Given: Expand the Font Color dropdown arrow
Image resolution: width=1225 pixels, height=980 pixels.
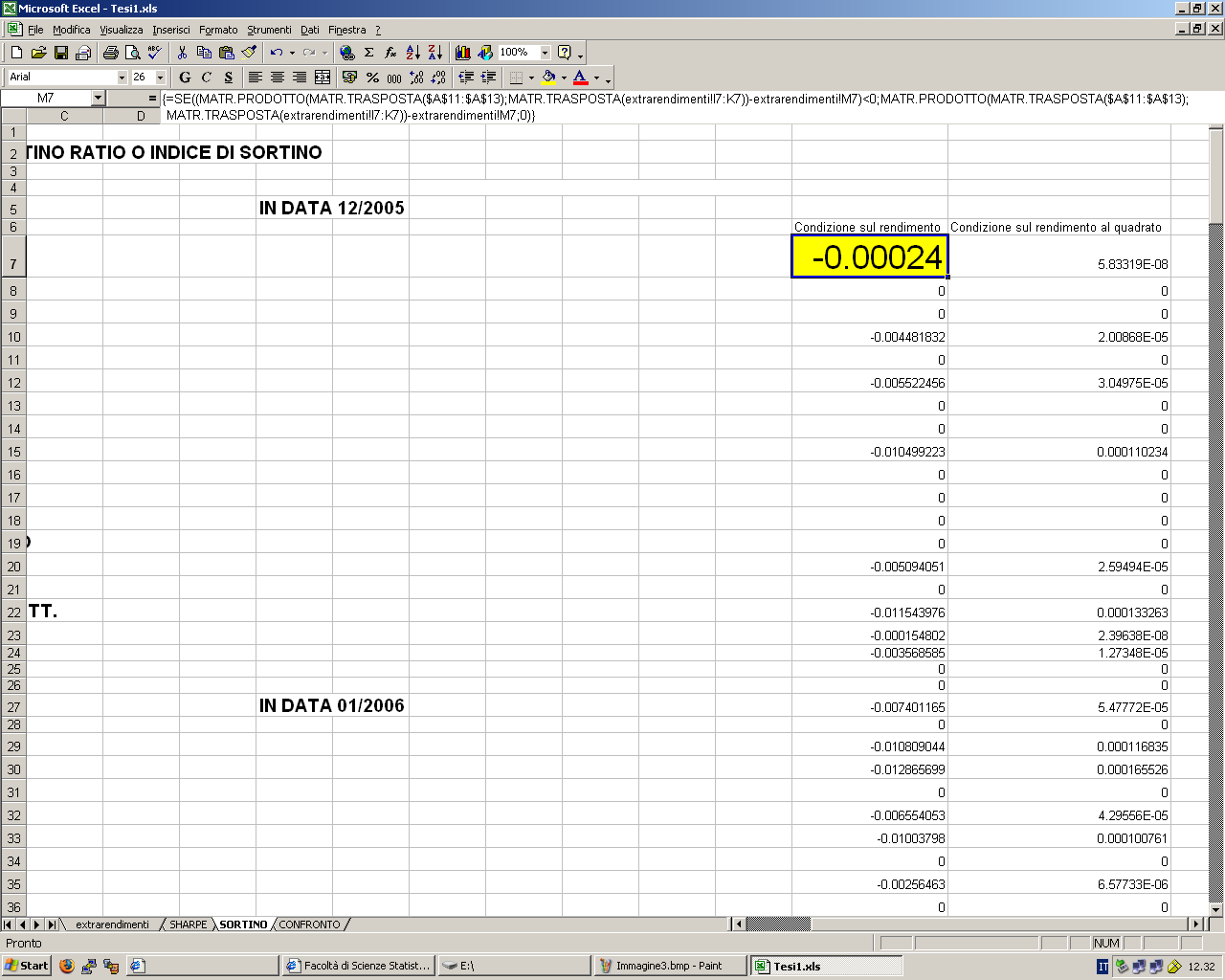Looking at the screenshot, I should coord(596,78).
